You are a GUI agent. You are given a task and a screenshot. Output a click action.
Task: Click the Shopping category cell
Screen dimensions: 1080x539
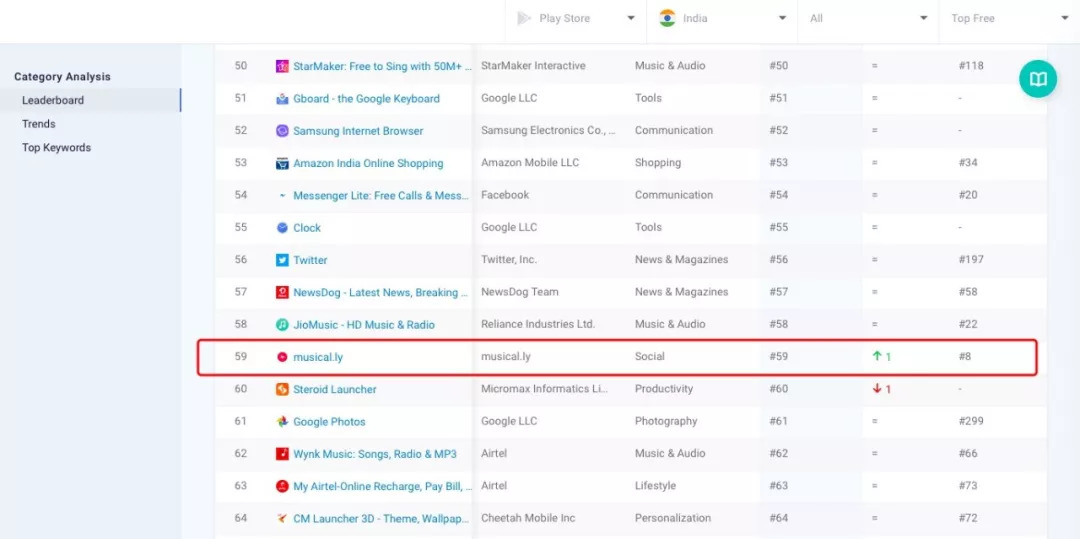point(658,162)
